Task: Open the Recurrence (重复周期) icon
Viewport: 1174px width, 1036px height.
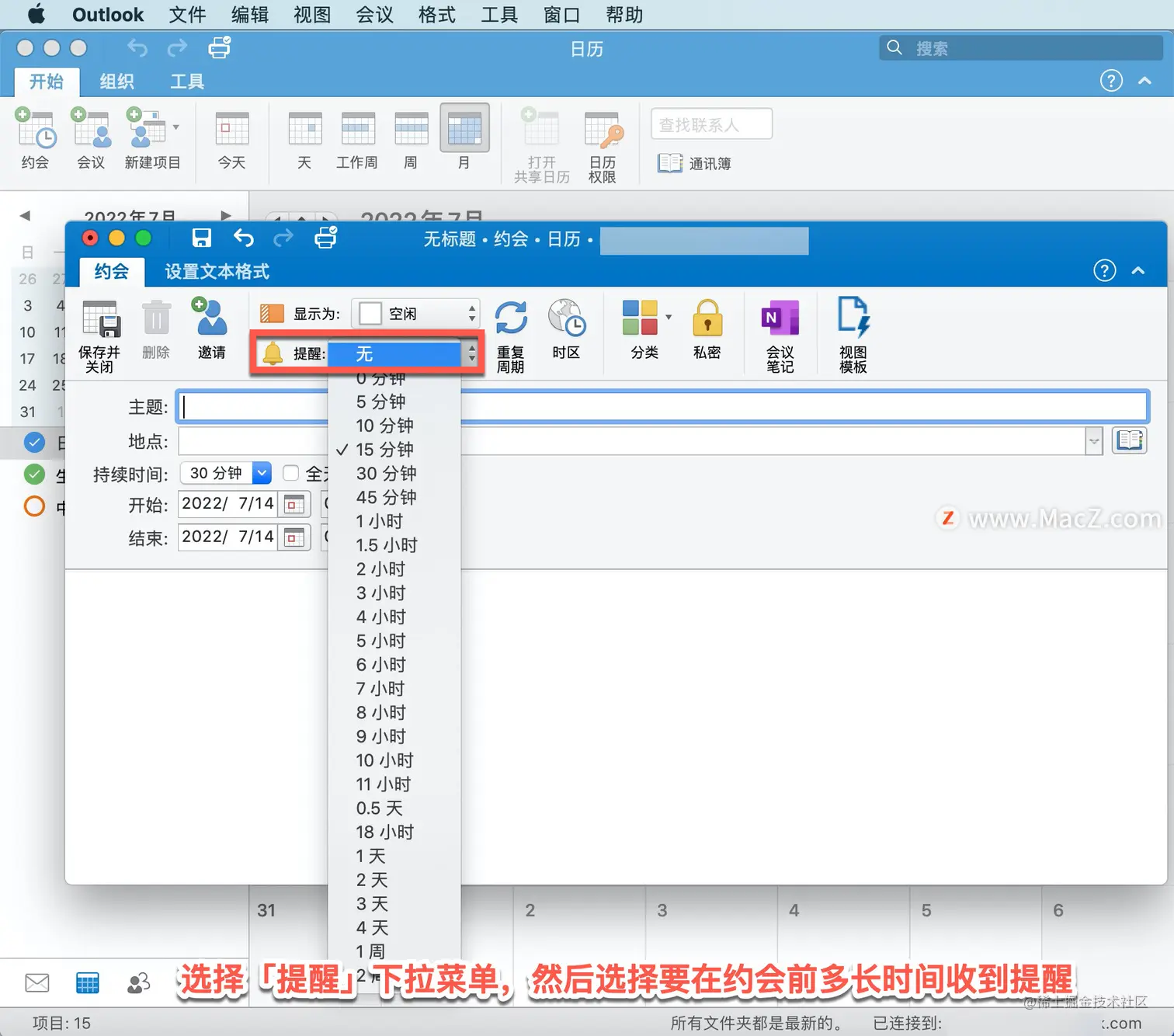Action: [x=510, y=318]
